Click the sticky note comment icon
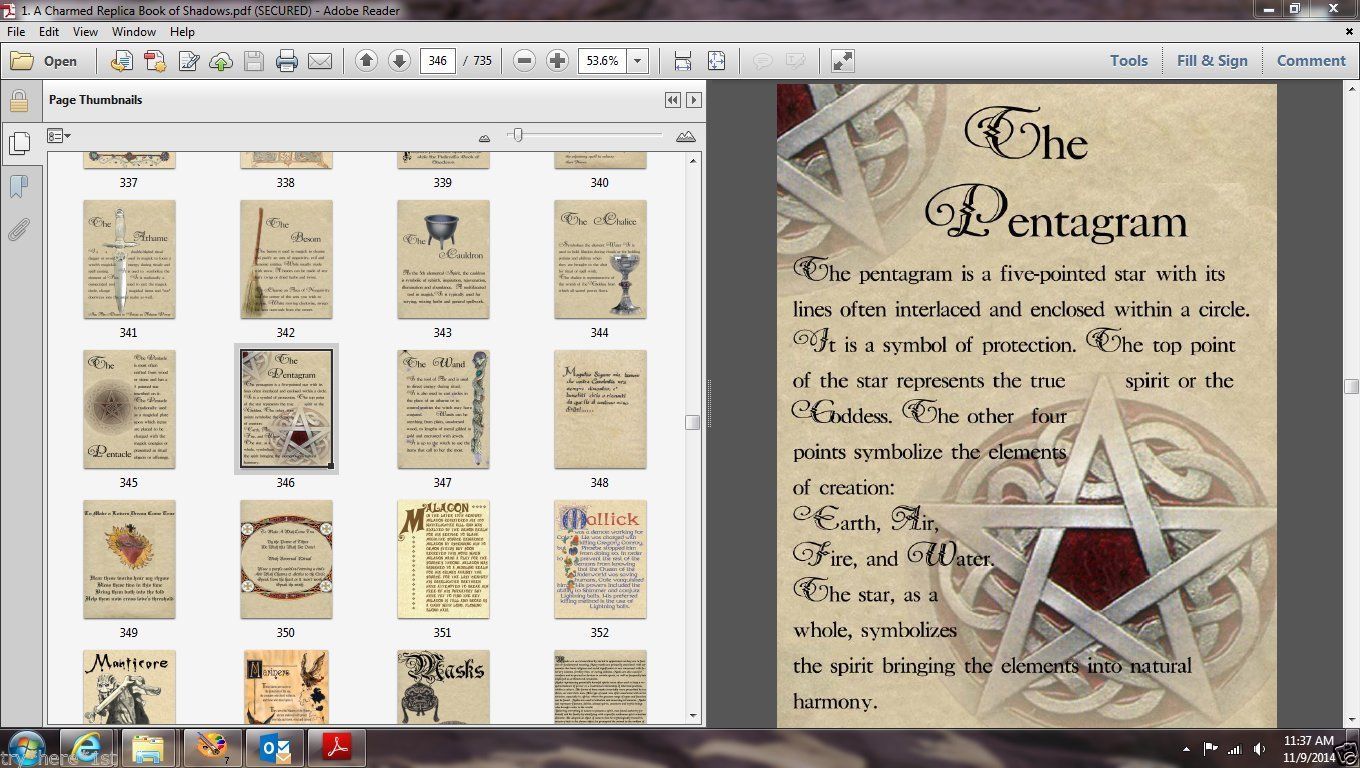This screenshot has width=1360, height=768. coord(762,61)
